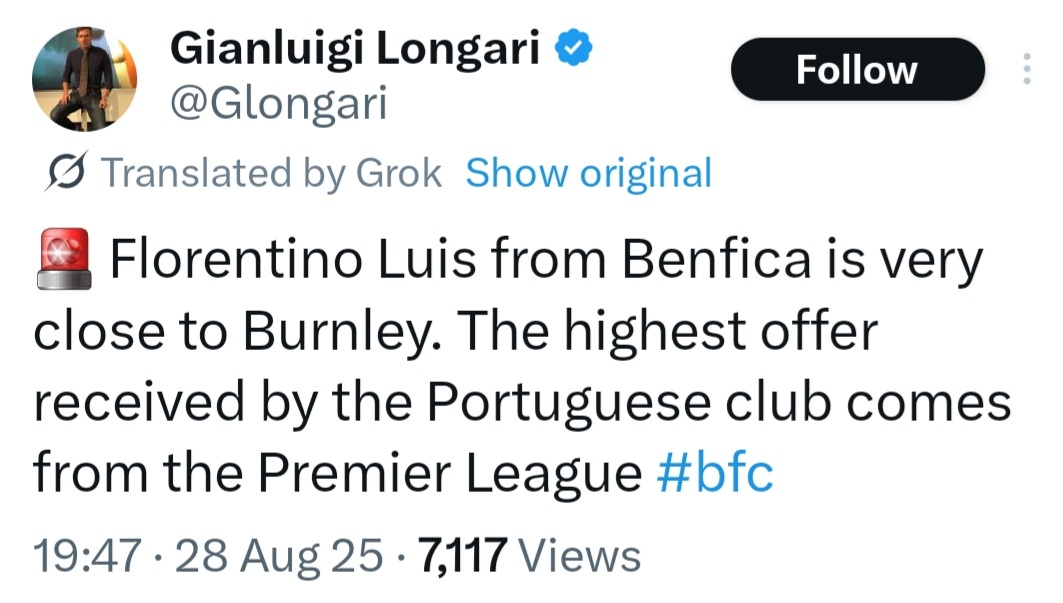Screen dimensions: 1063x603
Task: Click the 7,117 view count number
Action: (465, 555)
